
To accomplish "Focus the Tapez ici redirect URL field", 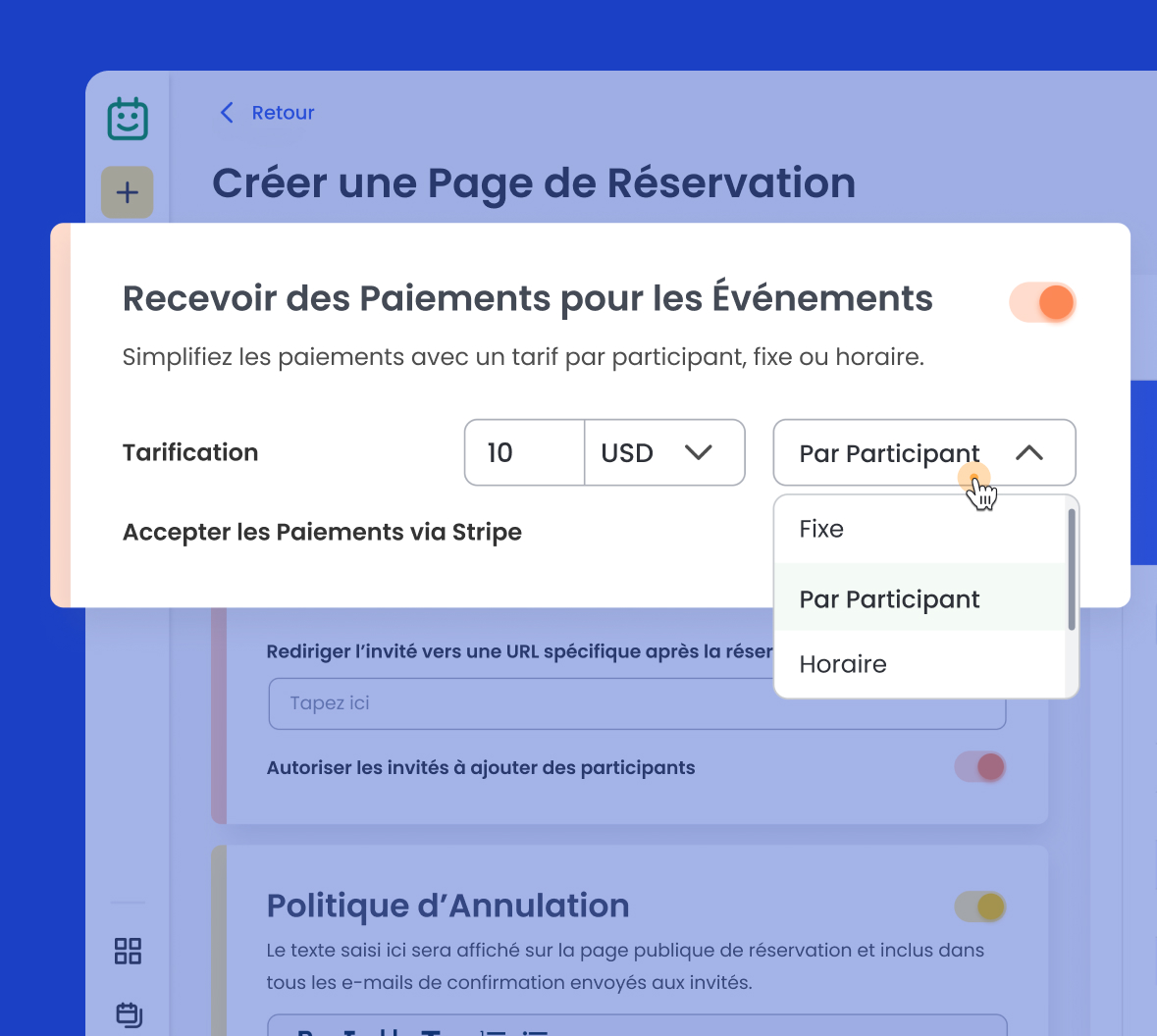I will click(520, 703).
